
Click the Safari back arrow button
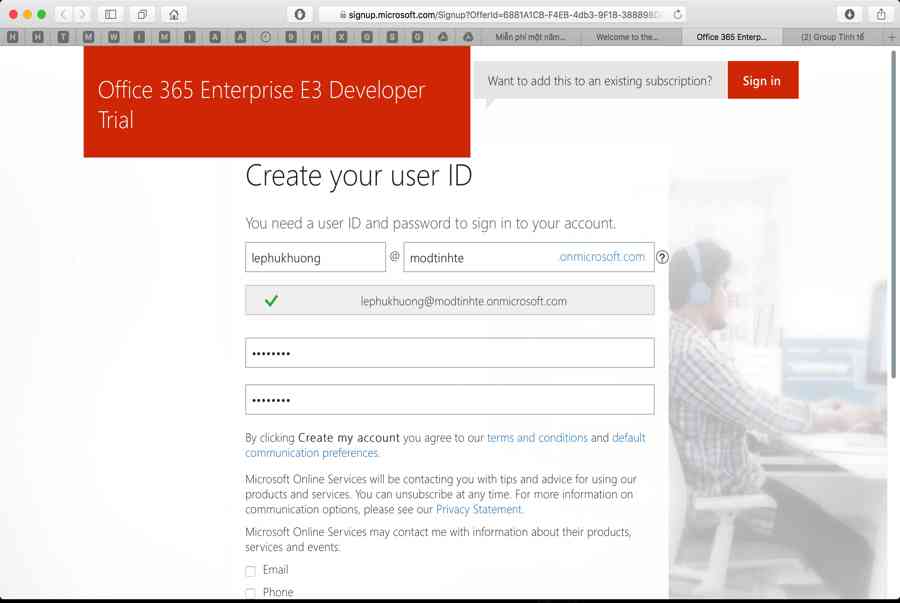click(x=64, y=15)
